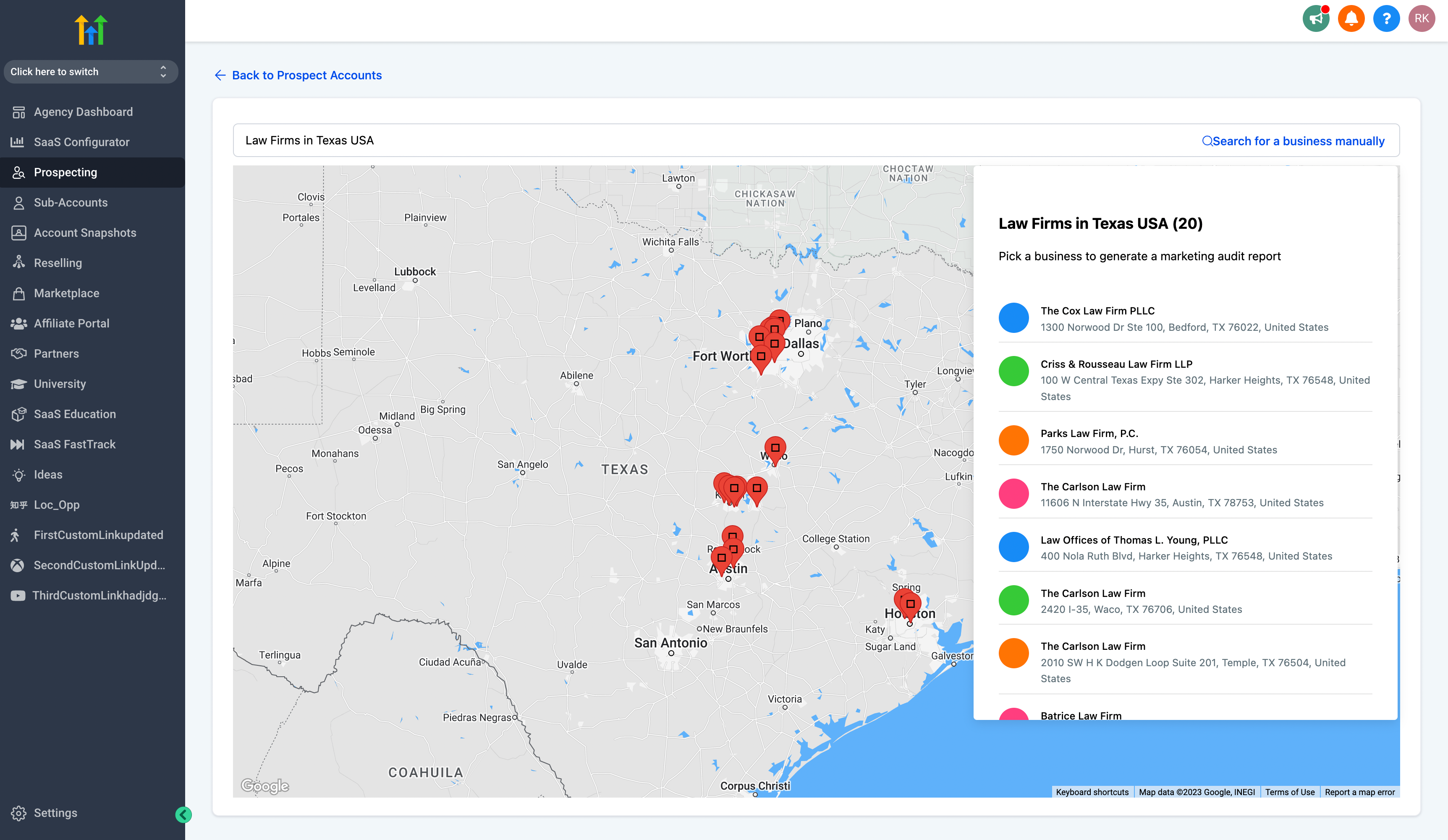Image resolution: width=1448 pixels, height=840 pixels.
Task: Select The Carlson Law Firm in Temple
Action: coord(1185,662)
